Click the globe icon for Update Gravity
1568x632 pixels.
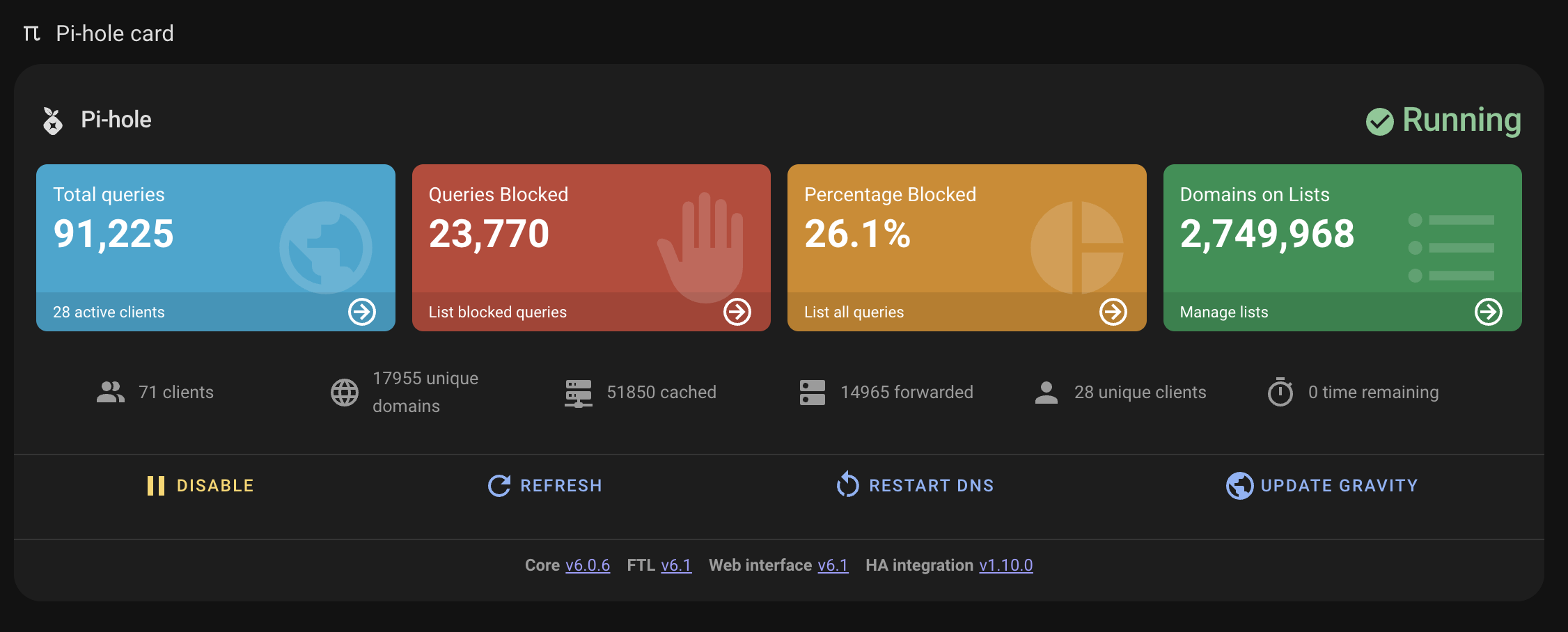1240,486
